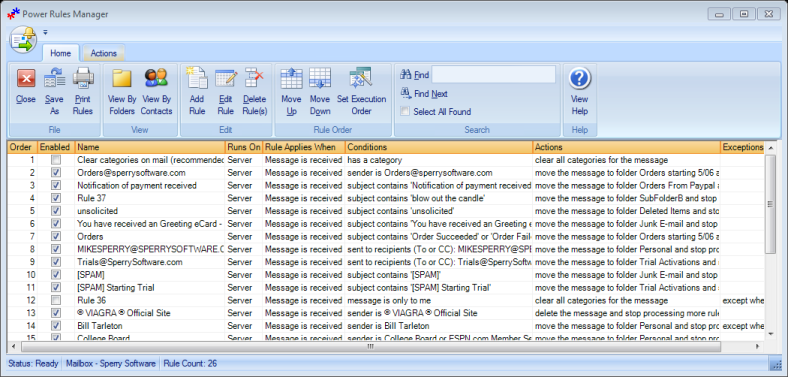The height and width of the screenshot is (377, 788).
Task: Sort by the Exceptions column header
Action: click(742, 147)
